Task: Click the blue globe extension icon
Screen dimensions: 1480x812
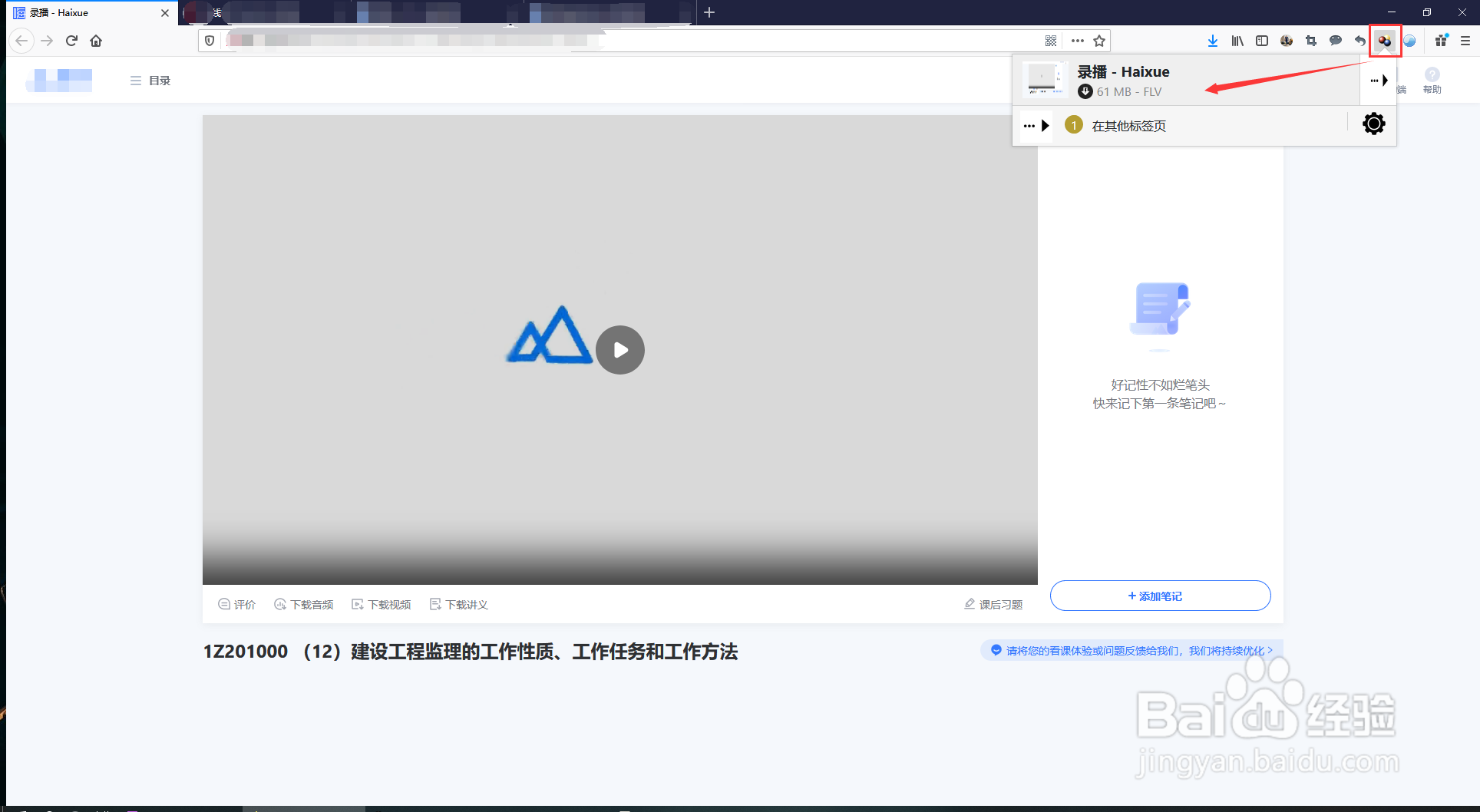Action: click(x=1409, y=41)
